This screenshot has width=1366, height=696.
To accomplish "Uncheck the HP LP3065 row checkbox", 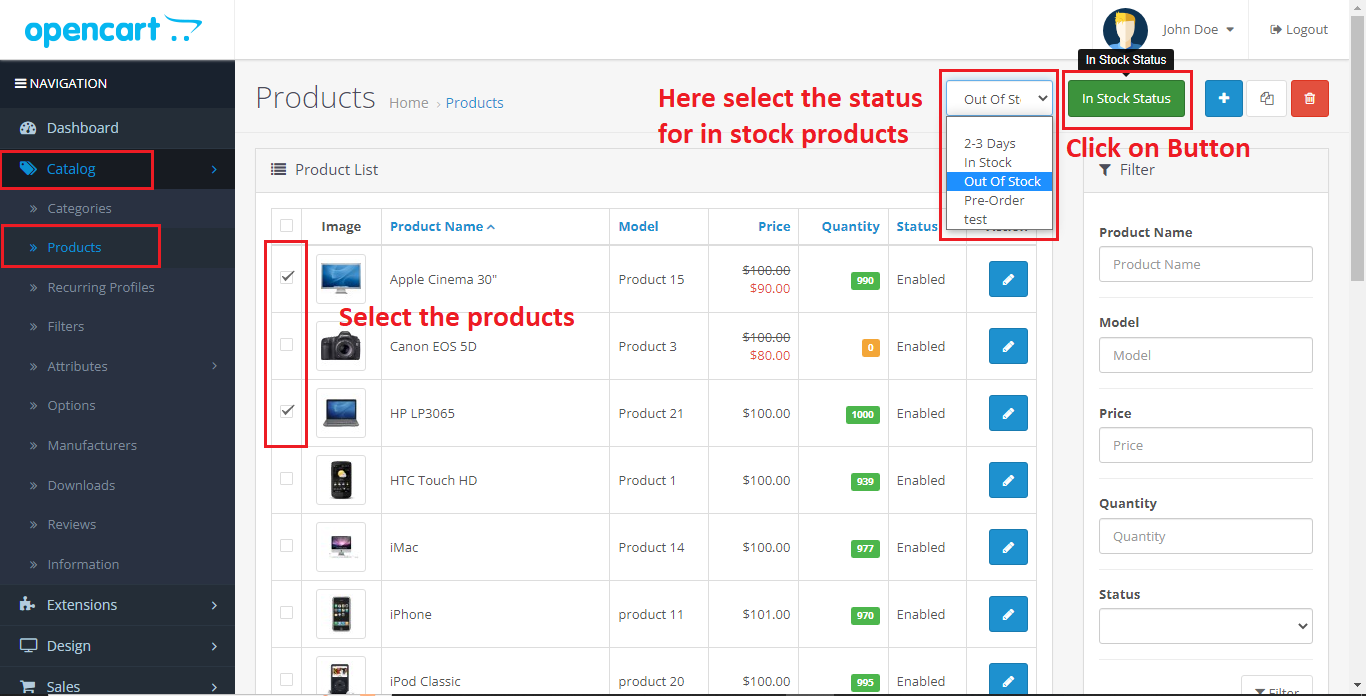I will (x=287, y=411).
